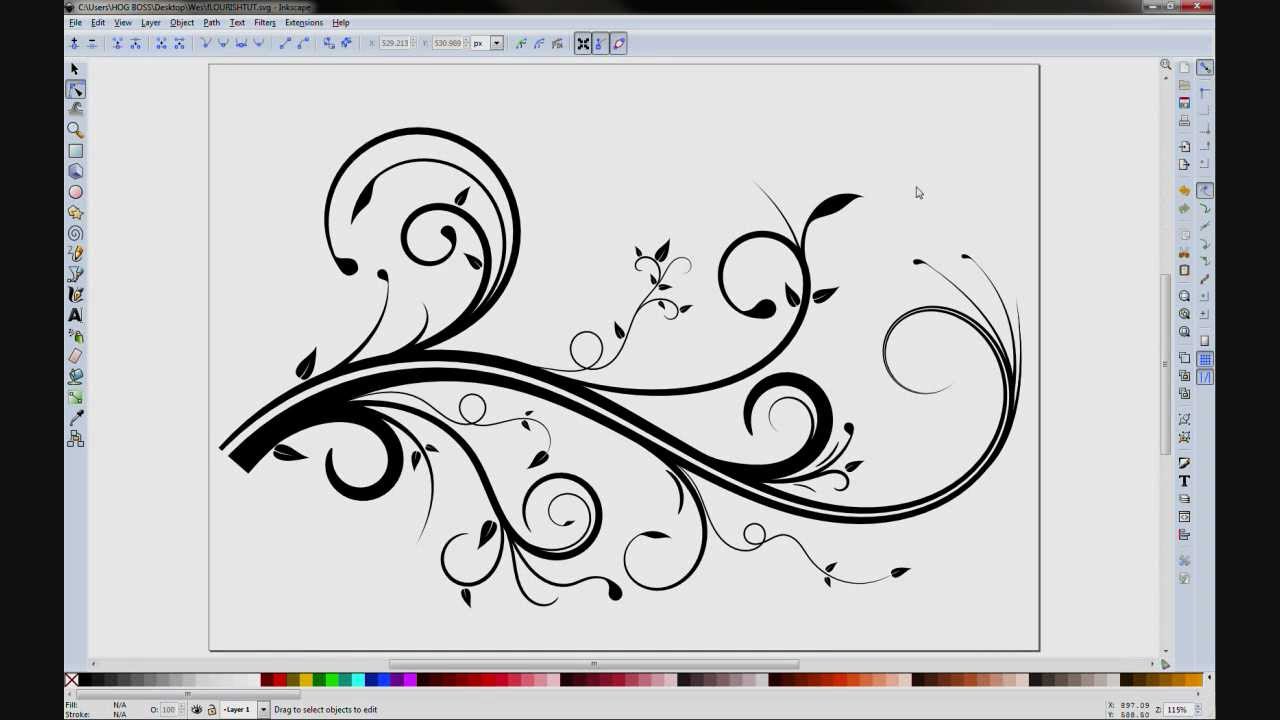Open the color palette options arrow
This screenshot has height=720, width=1280.
pos(1209,678)
